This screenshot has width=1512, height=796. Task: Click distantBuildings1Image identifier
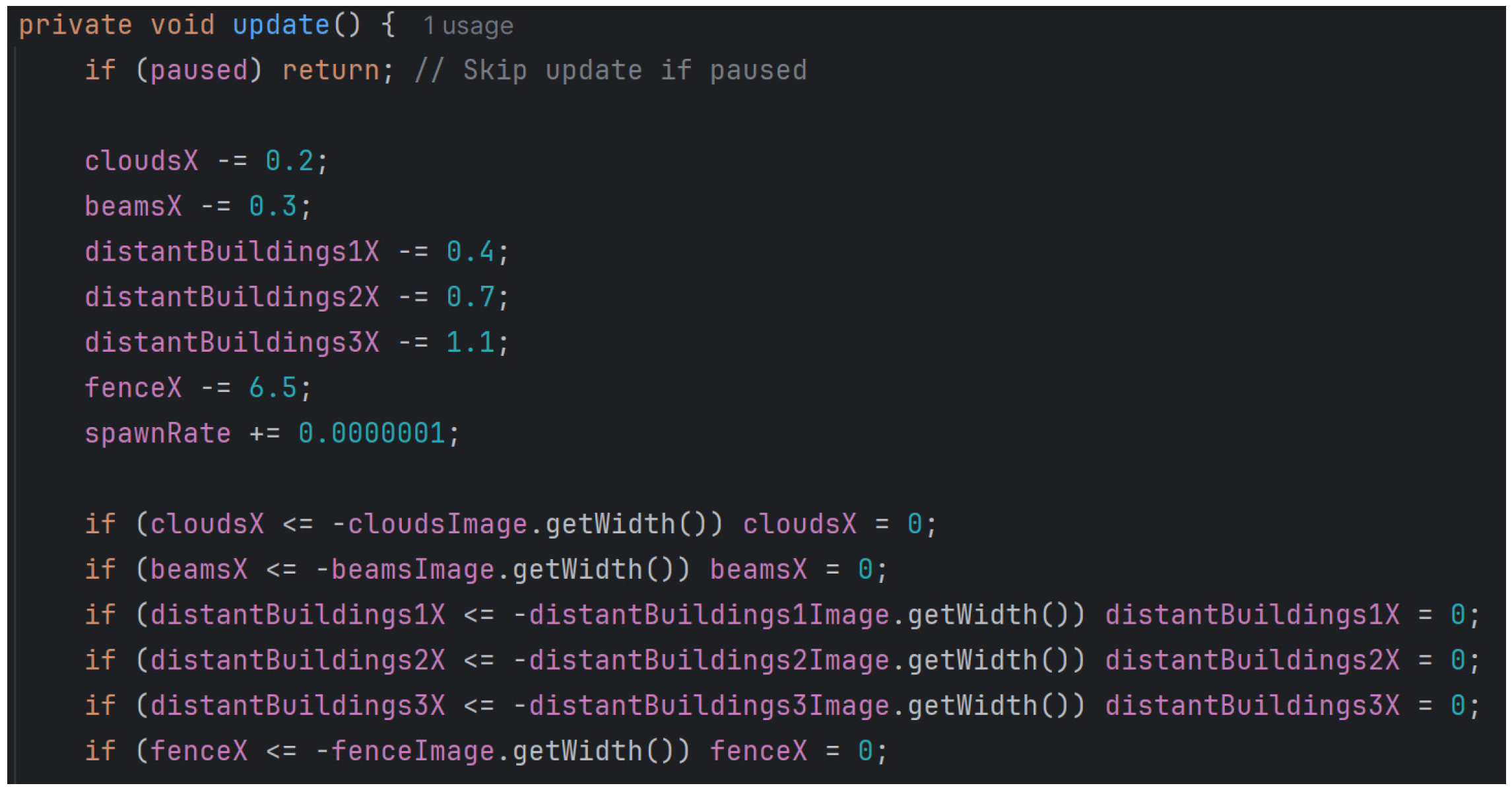(x=709, y=615)
